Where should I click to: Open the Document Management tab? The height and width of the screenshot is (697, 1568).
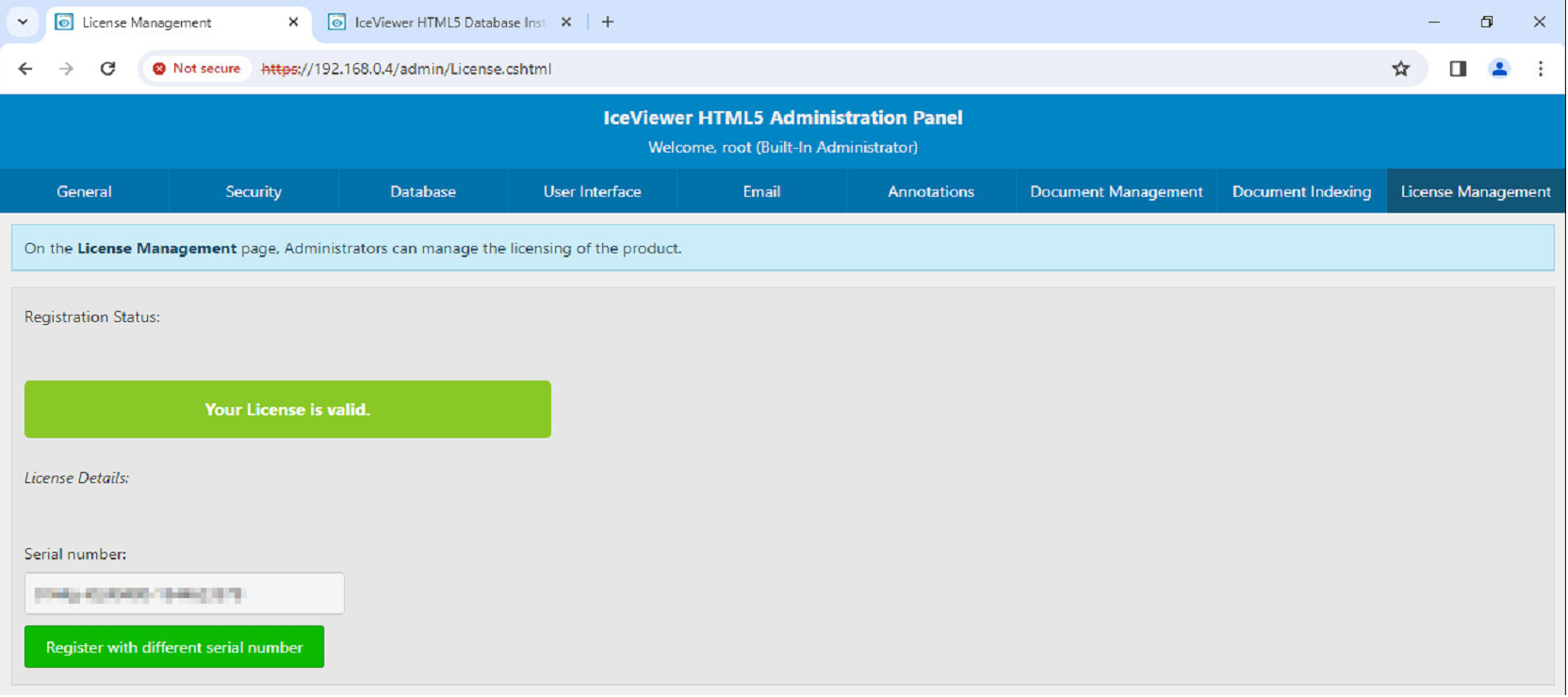coord(1117,191)
